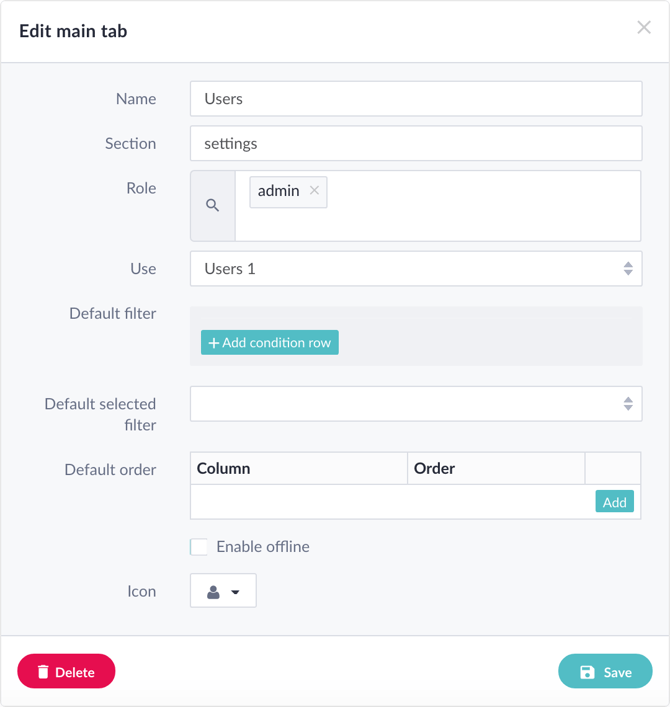
Task: Click the Use select arrows
Action: [x=628, y=269]
